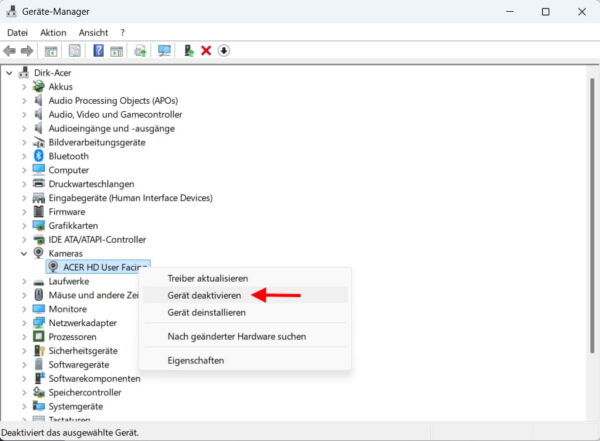The image size is (600, 441).
Task: Choose Gerät deinstallieren from context menu
Action: pyautogui.click(x=245, y=312)
